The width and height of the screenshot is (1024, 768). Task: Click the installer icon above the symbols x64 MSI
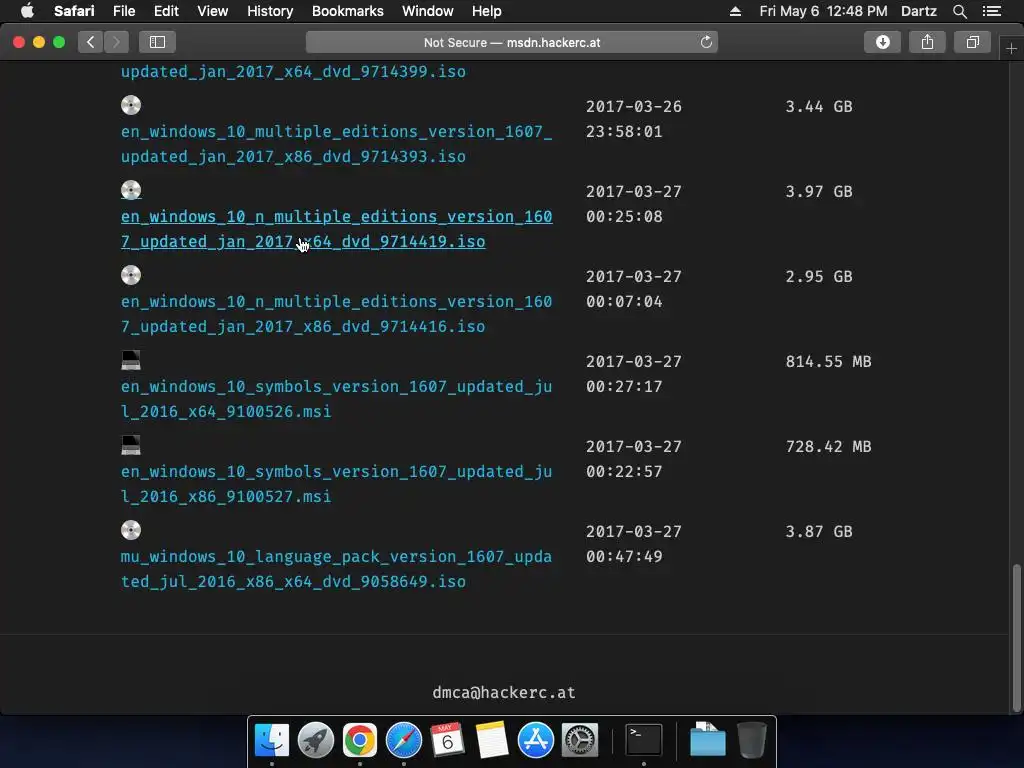pyautogui.click(x=131, y=360)
